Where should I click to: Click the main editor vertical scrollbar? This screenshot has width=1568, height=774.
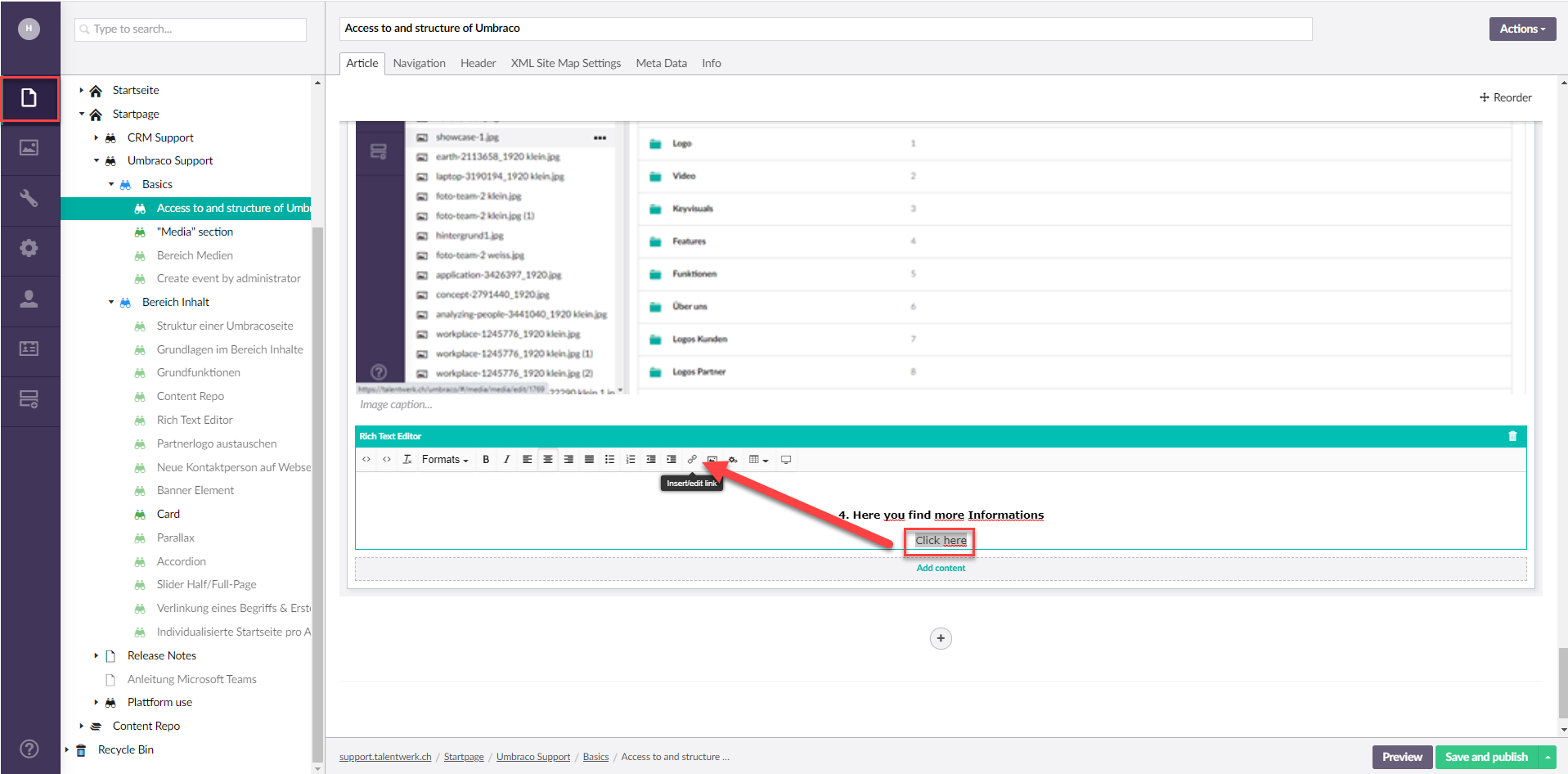point(1563,682)
